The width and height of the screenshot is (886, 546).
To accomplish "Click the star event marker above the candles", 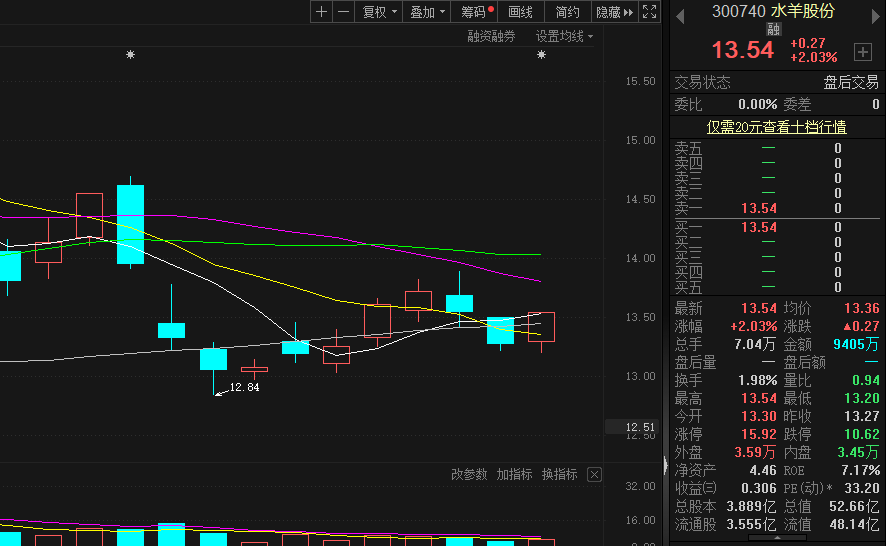I will [x=130, y=55].
